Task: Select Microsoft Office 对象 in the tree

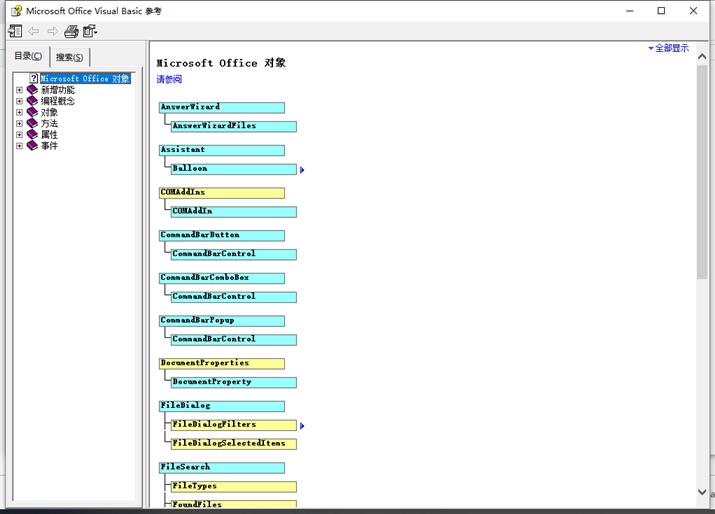Action: 85,78
